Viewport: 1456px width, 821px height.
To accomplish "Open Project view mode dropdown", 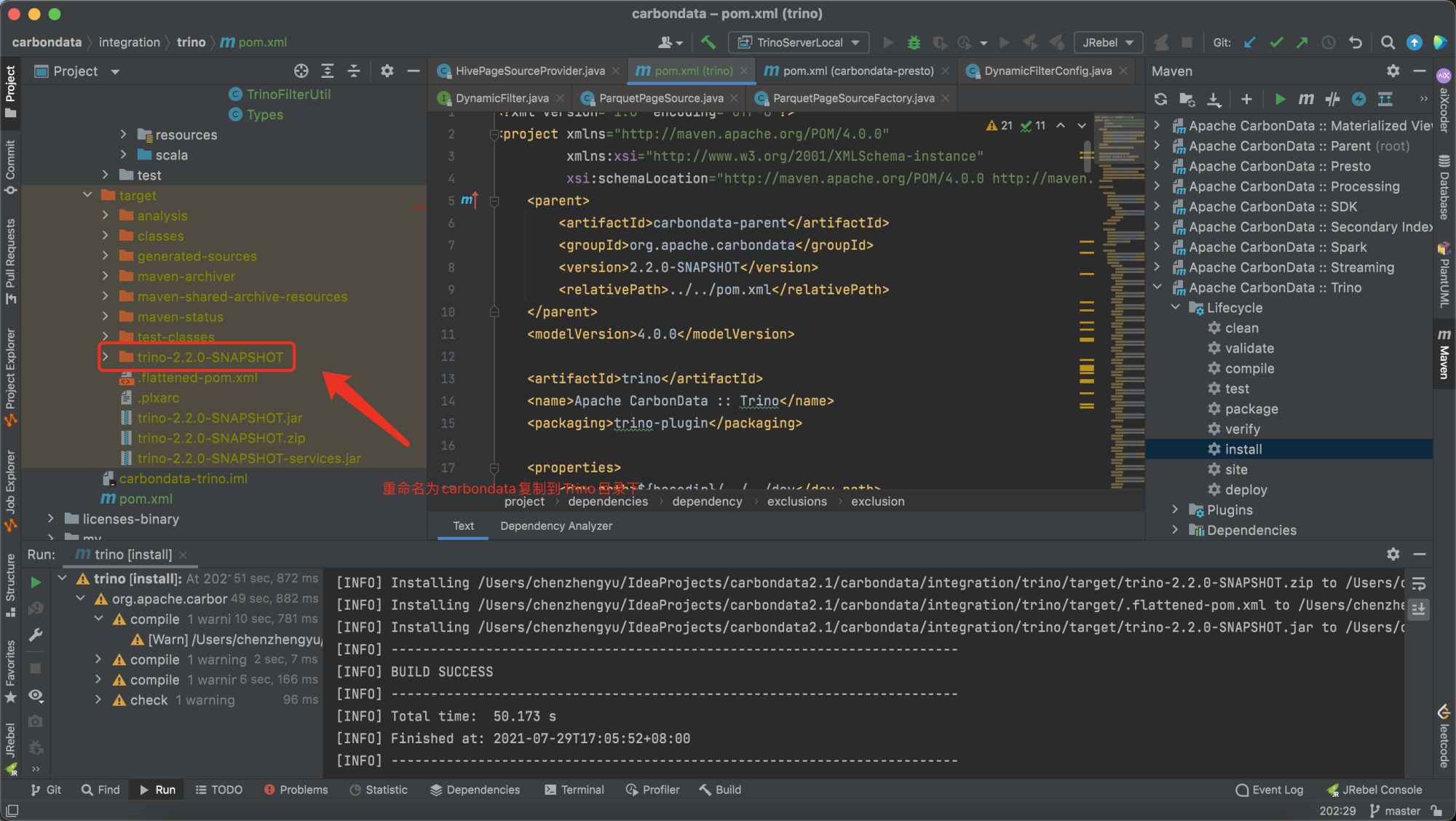I will [115, 71].
